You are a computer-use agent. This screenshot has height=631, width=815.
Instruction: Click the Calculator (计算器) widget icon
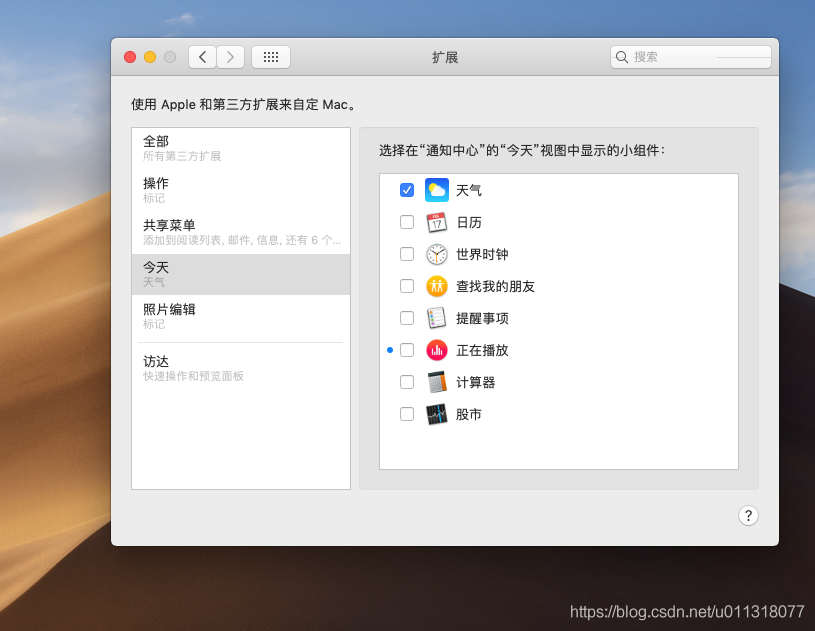point(437,382)
